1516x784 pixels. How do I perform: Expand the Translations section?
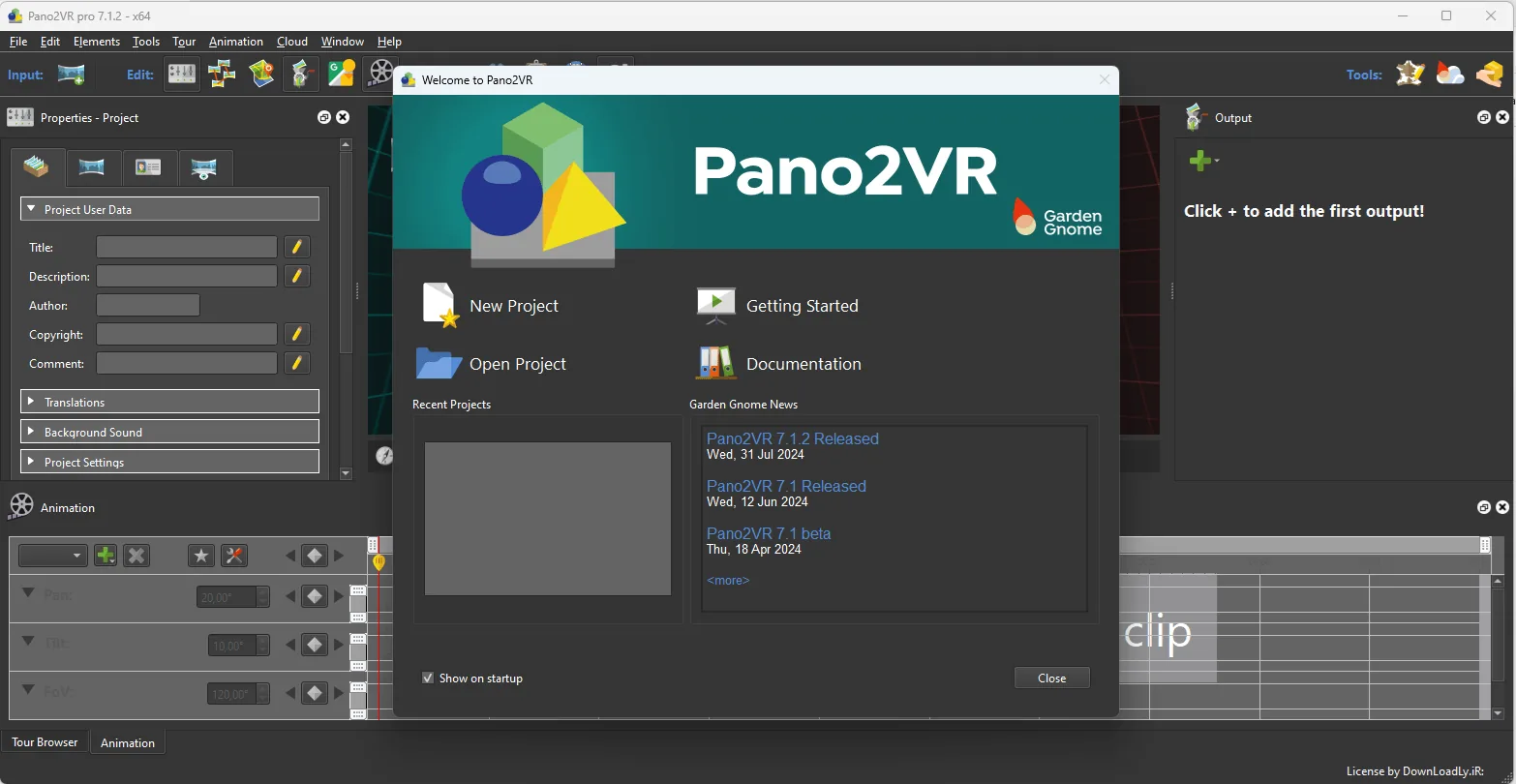click(169, 402)
